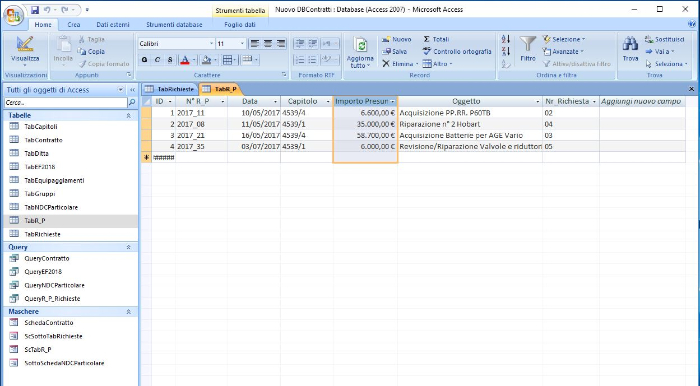Toggle Totali row

point(436,39)
